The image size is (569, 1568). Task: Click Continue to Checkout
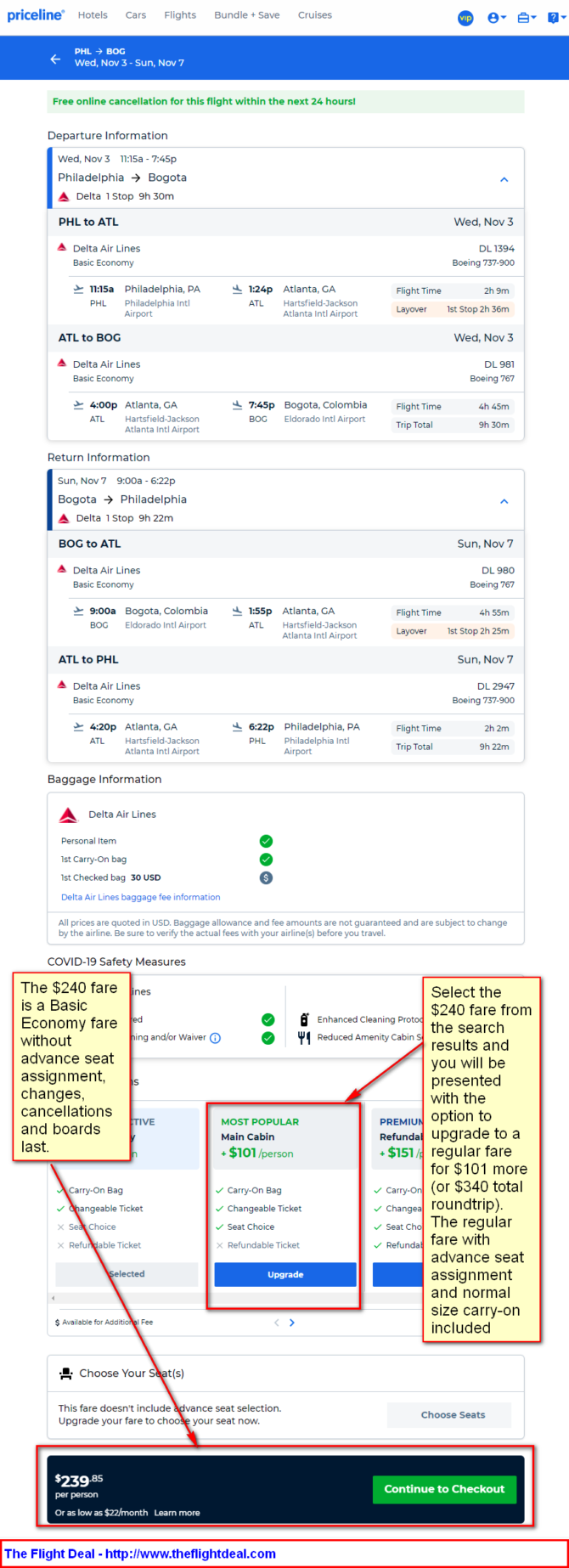[444, 1489]
